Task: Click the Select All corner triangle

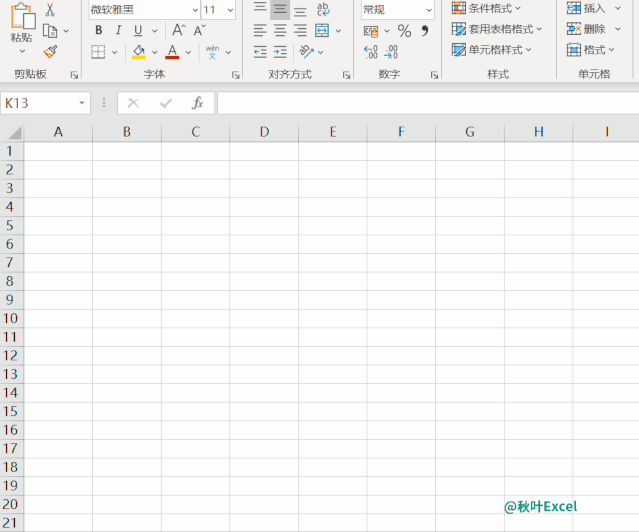Action: (x=14, y=132)
